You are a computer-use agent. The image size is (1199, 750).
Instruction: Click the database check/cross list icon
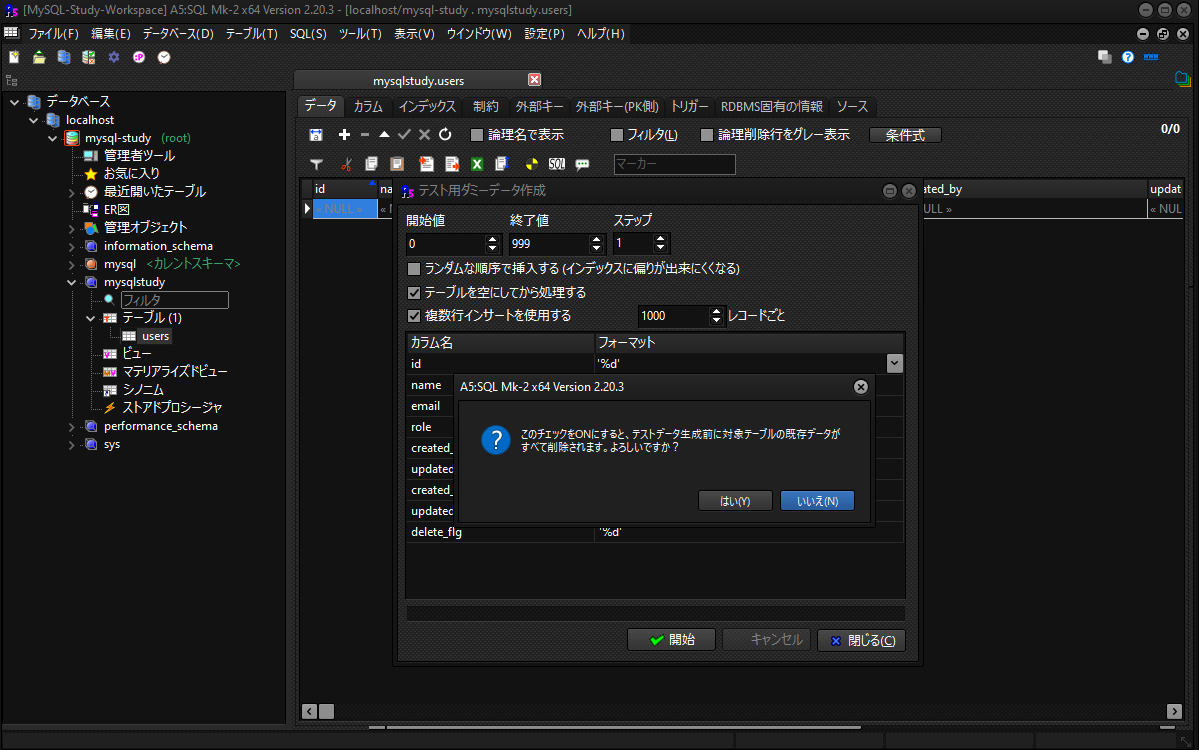click(89, 57)
